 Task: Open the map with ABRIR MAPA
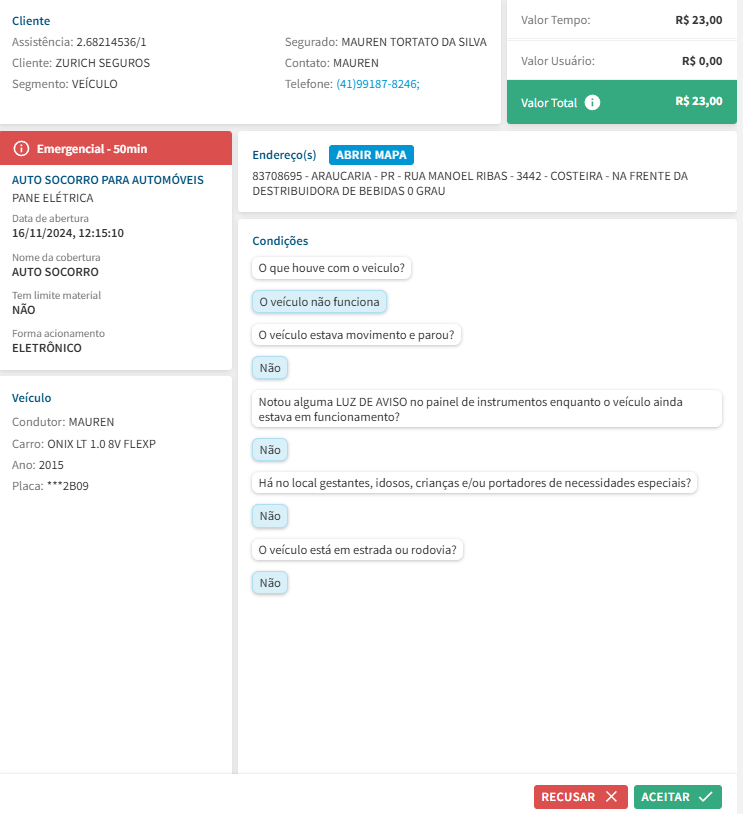coord(371,155)
